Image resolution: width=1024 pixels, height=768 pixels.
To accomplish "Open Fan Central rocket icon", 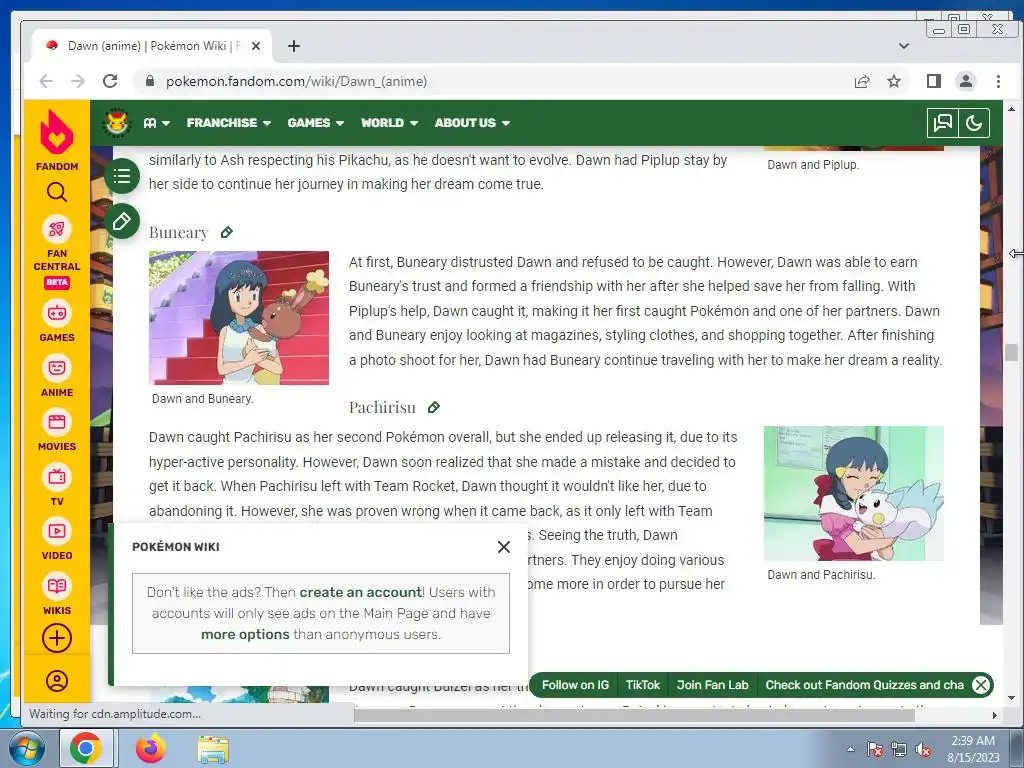I will point(57,230).
